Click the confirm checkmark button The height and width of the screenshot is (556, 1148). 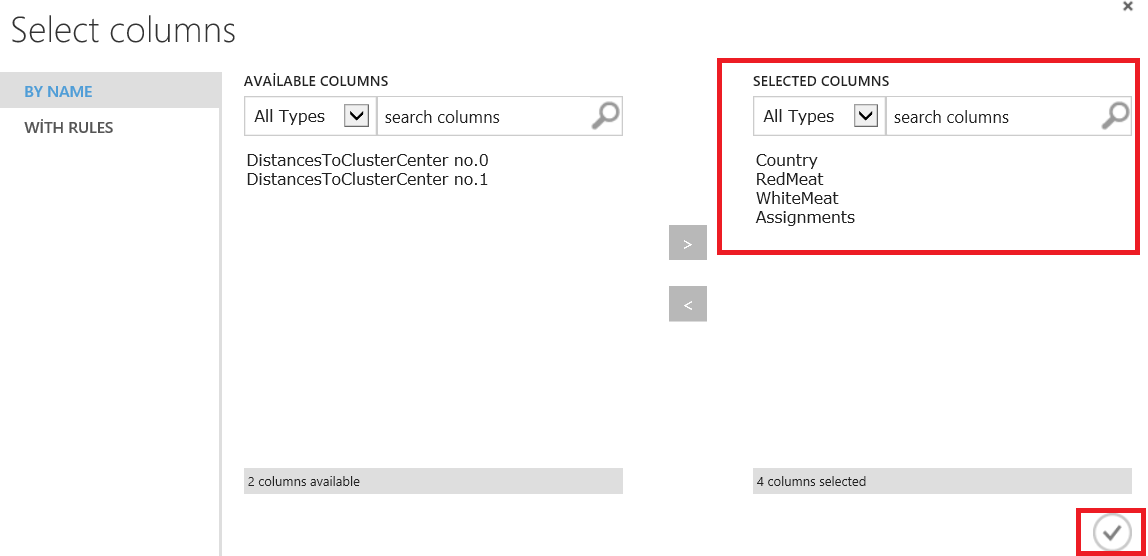[1111, 533]
